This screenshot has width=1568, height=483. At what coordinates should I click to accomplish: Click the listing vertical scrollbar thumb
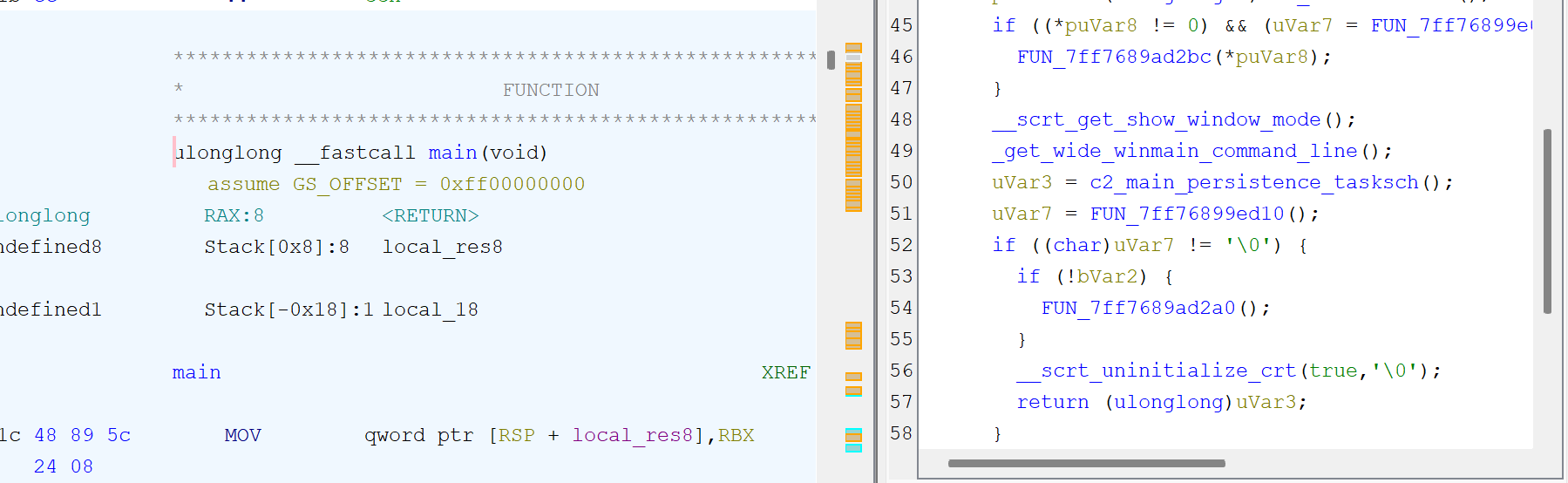[831, 60]
